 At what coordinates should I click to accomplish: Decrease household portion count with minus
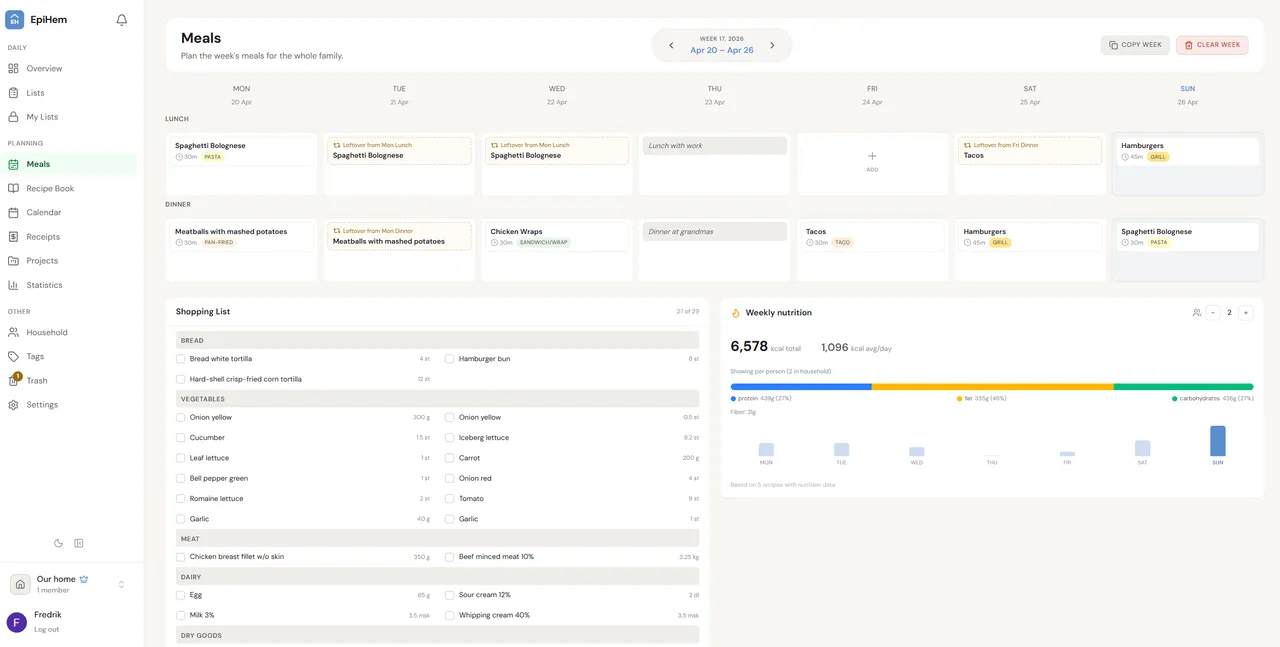point(1213,313)
